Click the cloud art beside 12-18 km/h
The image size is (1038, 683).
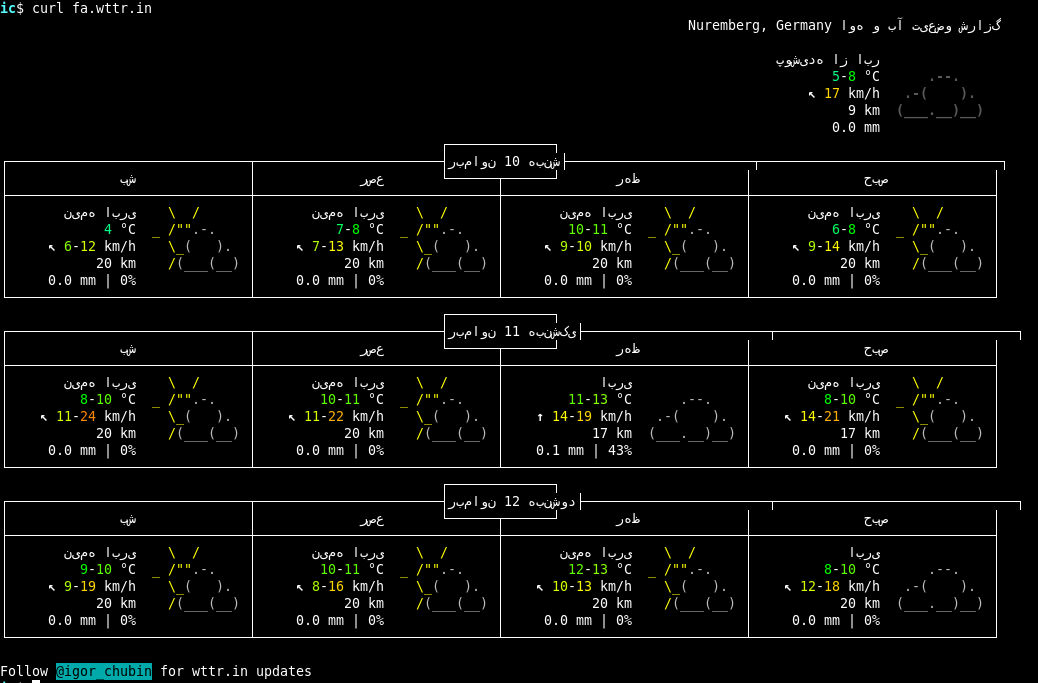pyautogui.click(x=940, y=587)
